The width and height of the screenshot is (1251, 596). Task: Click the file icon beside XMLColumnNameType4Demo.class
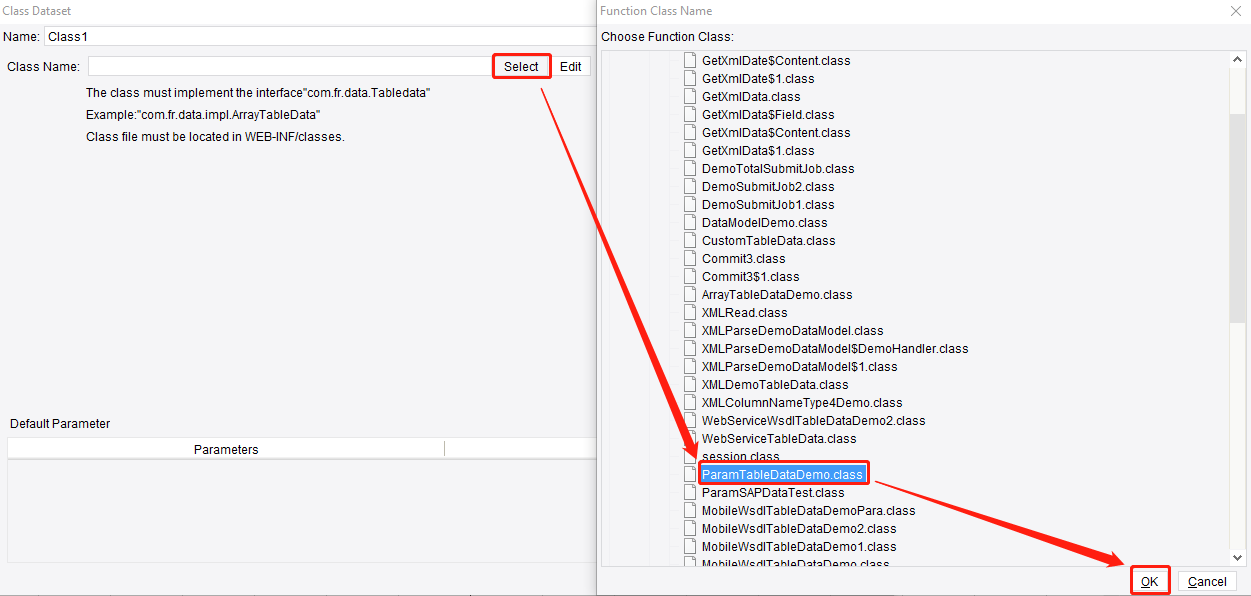[689, 402]
